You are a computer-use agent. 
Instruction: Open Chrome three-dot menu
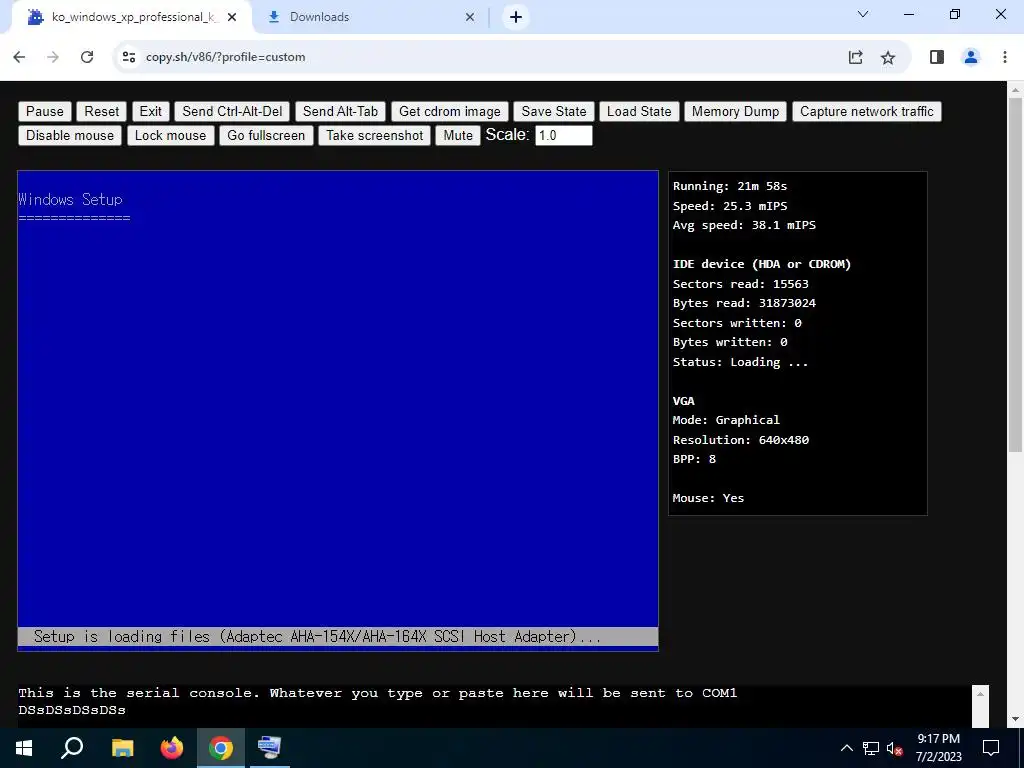point(1005,57)
